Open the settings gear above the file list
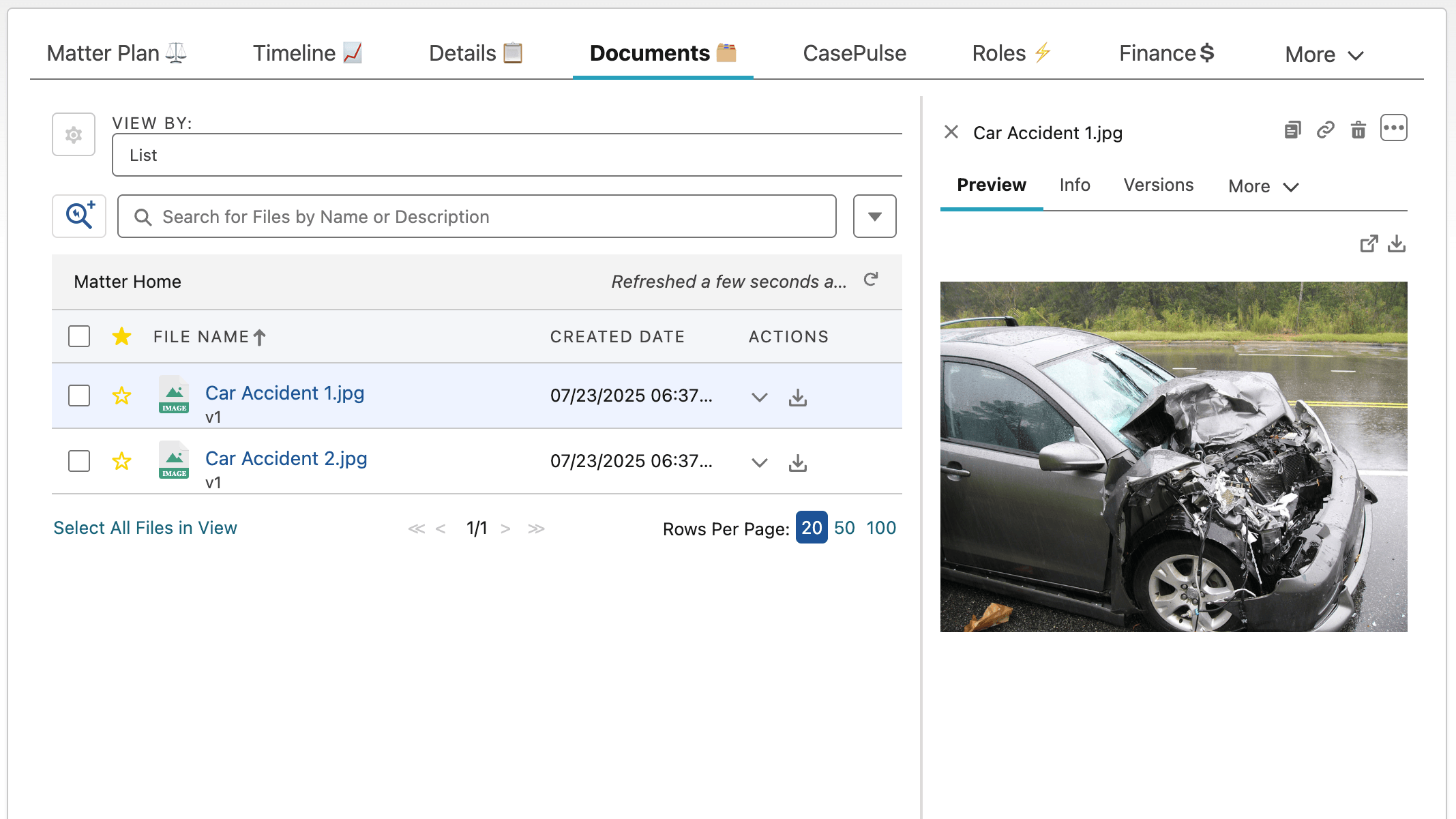1456x819 pixels. (73, 134)
